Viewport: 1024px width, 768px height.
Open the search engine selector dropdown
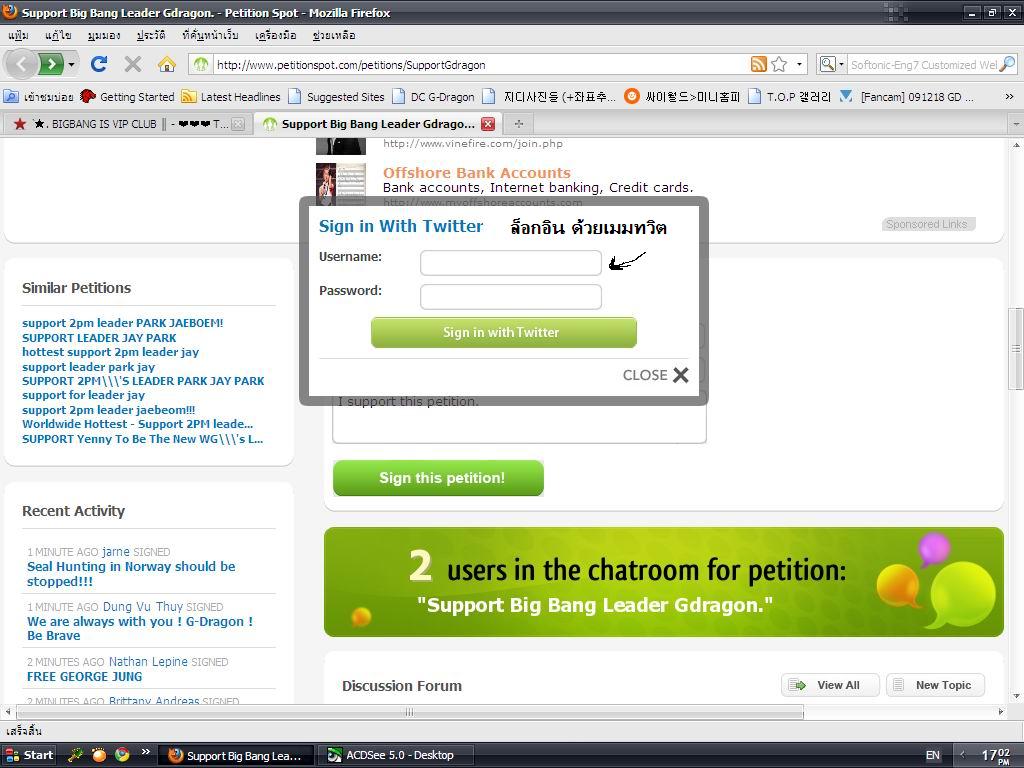pyautogui.click(x=831, y=64)
